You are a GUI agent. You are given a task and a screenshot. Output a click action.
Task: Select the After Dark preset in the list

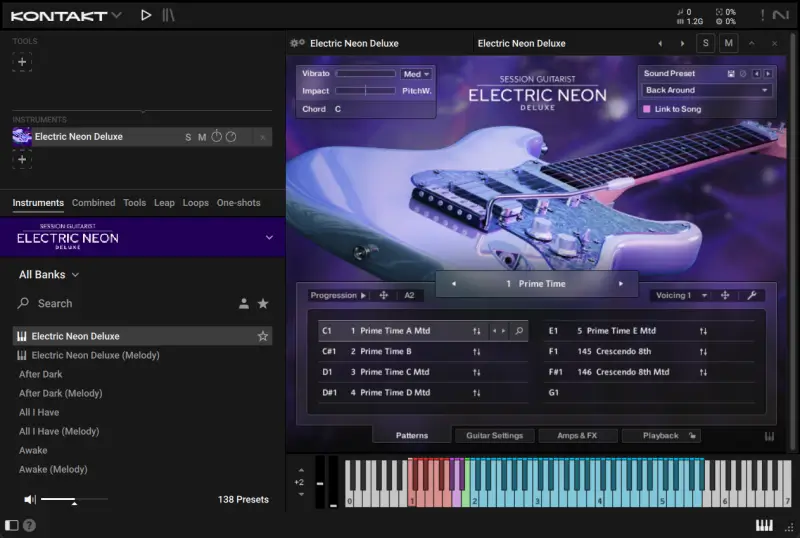[41, 374]
